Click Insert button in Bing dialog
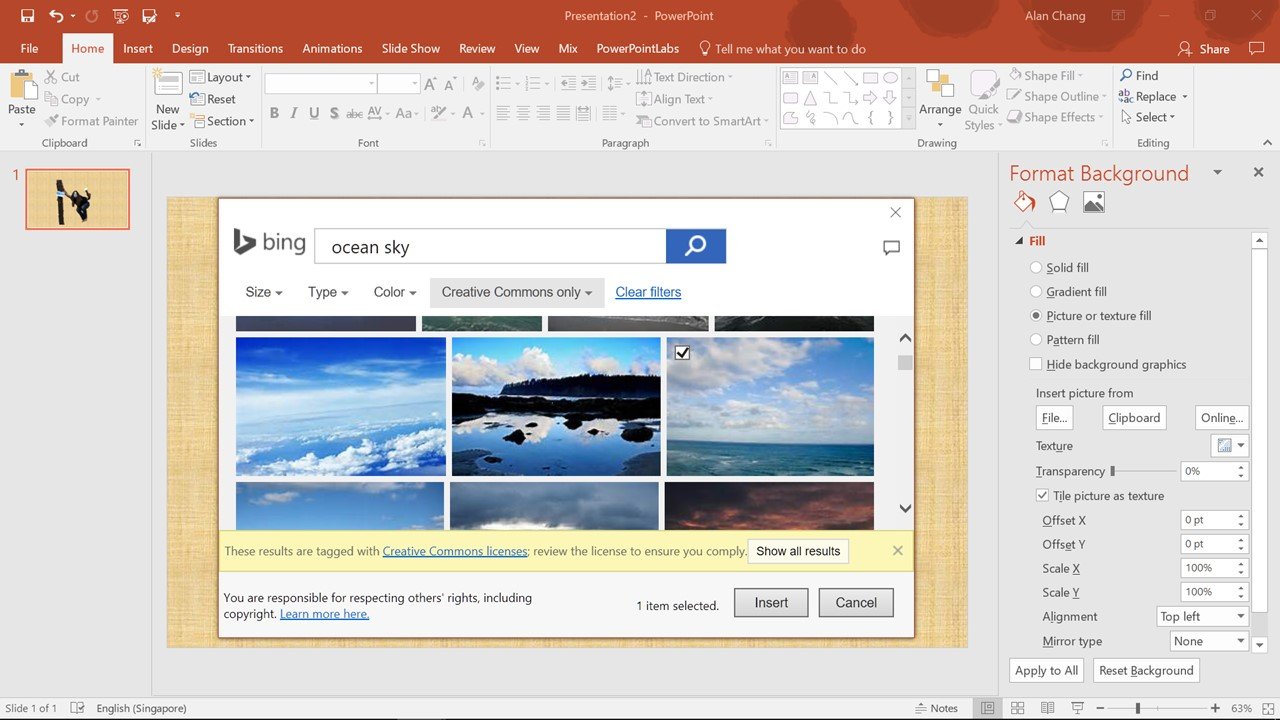This screenshot has width=1280, height=720. pos(771,603)
